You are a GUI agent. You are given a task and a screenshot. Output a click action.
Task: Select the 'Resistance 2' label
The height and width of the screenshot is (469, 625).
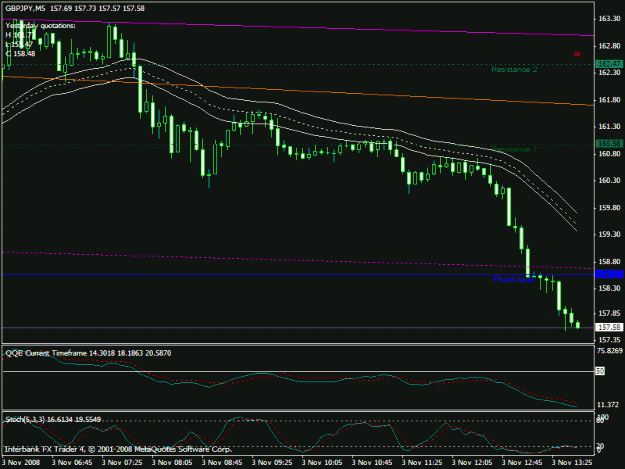(514, 70)
